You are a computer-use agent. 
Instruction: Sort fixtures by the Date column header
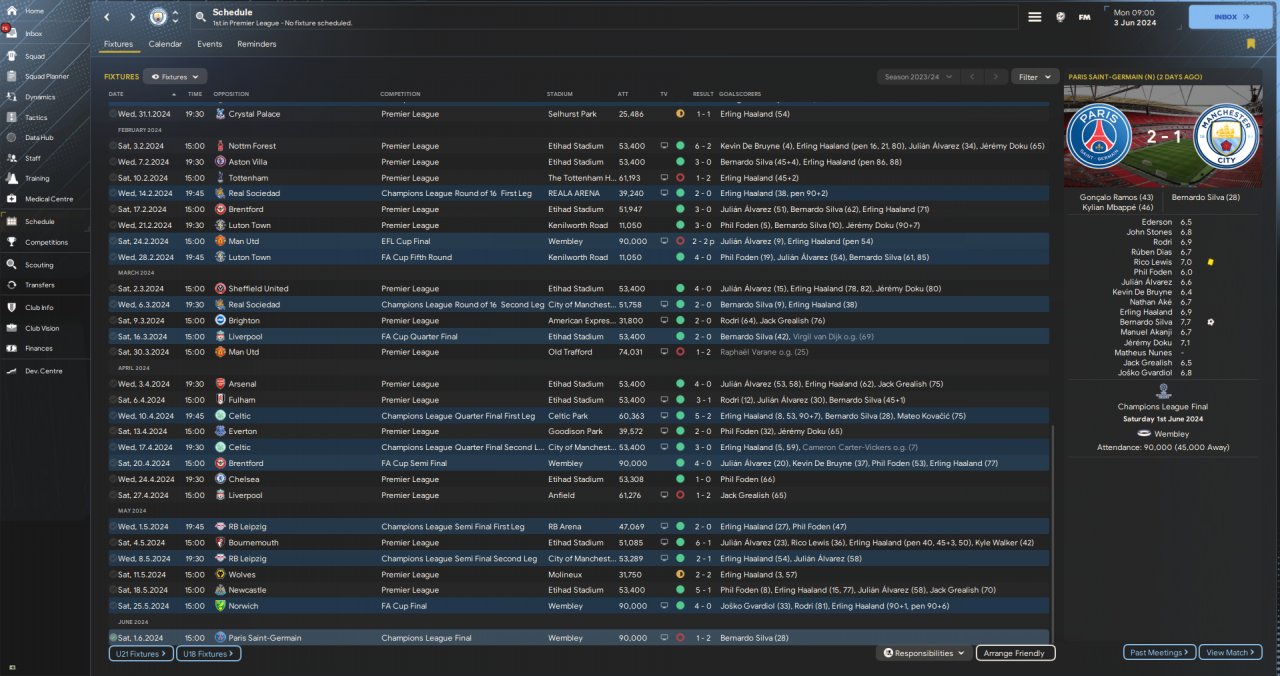(x=116, y=94)
